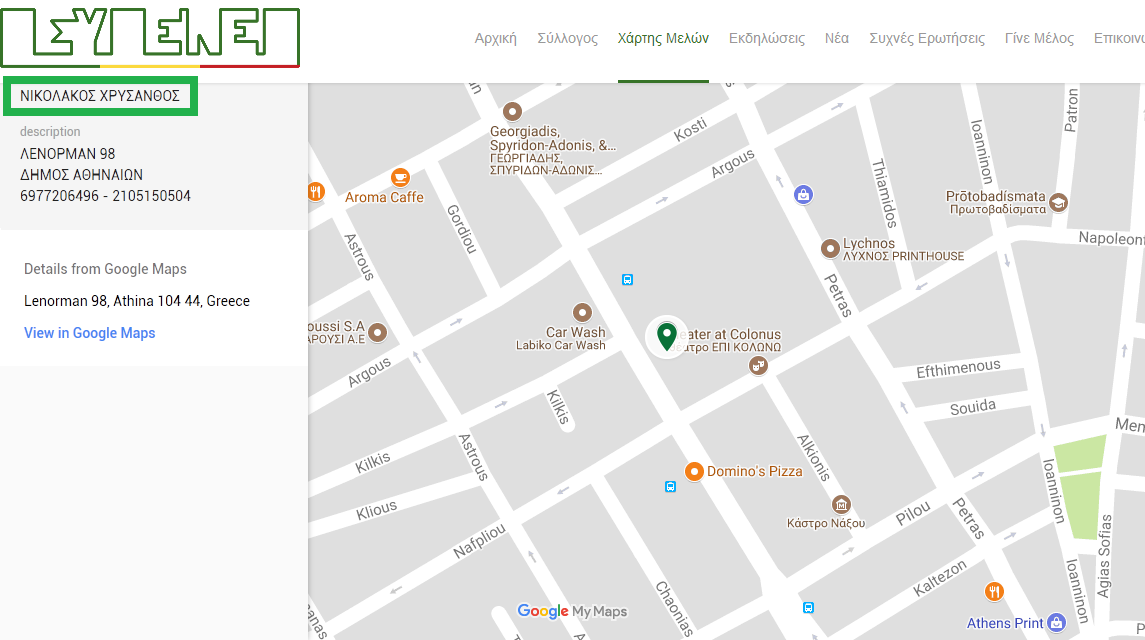Select the Kastro Naxou museum marker
The image size is (1145, 640).
(x=841, y=504)
